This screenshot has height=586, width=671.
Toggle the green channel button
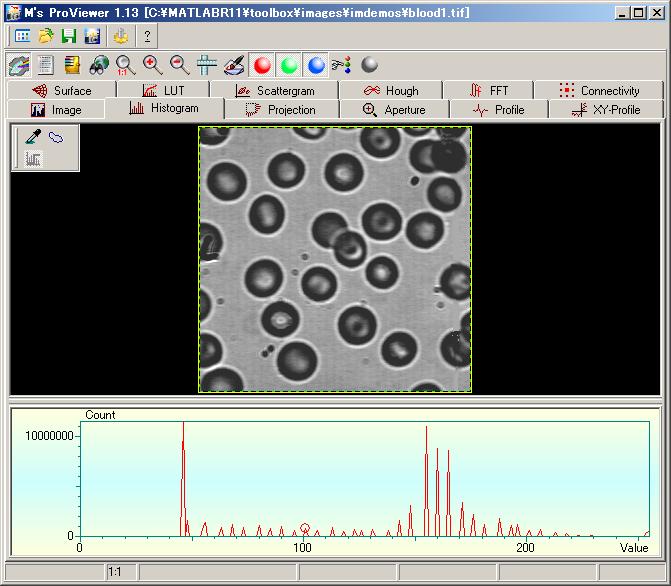tap(289, 66)
